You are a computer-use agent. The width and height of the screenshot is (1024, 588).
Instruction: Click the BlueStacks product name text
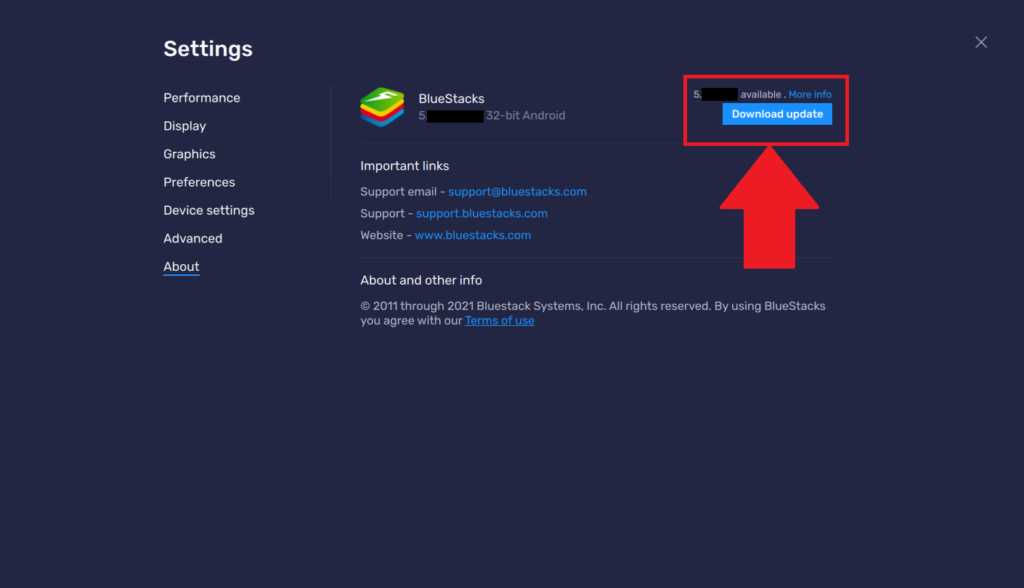click(451, 99)
